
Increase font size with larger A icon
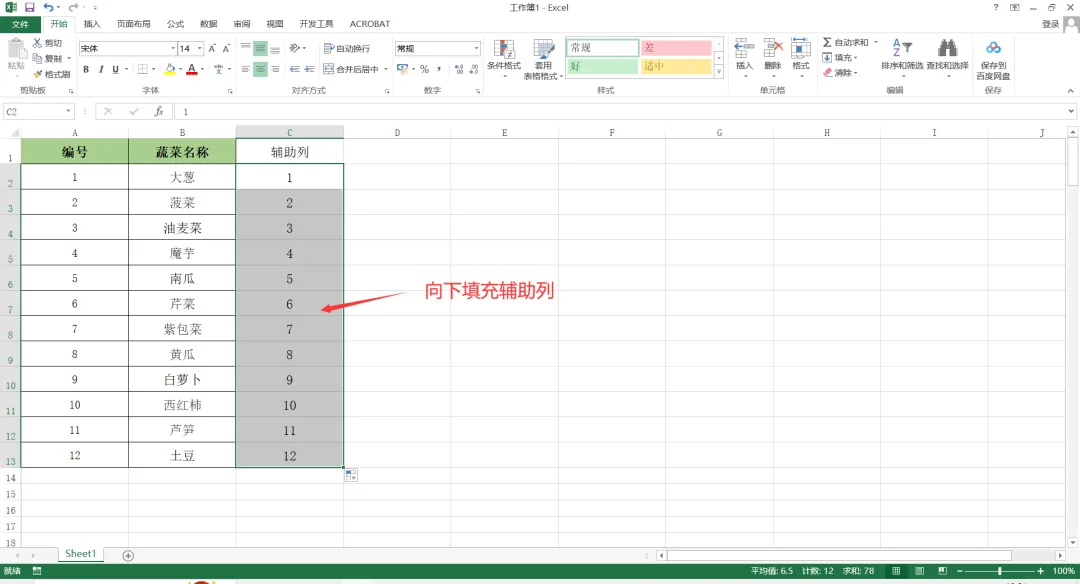(212, 48)
